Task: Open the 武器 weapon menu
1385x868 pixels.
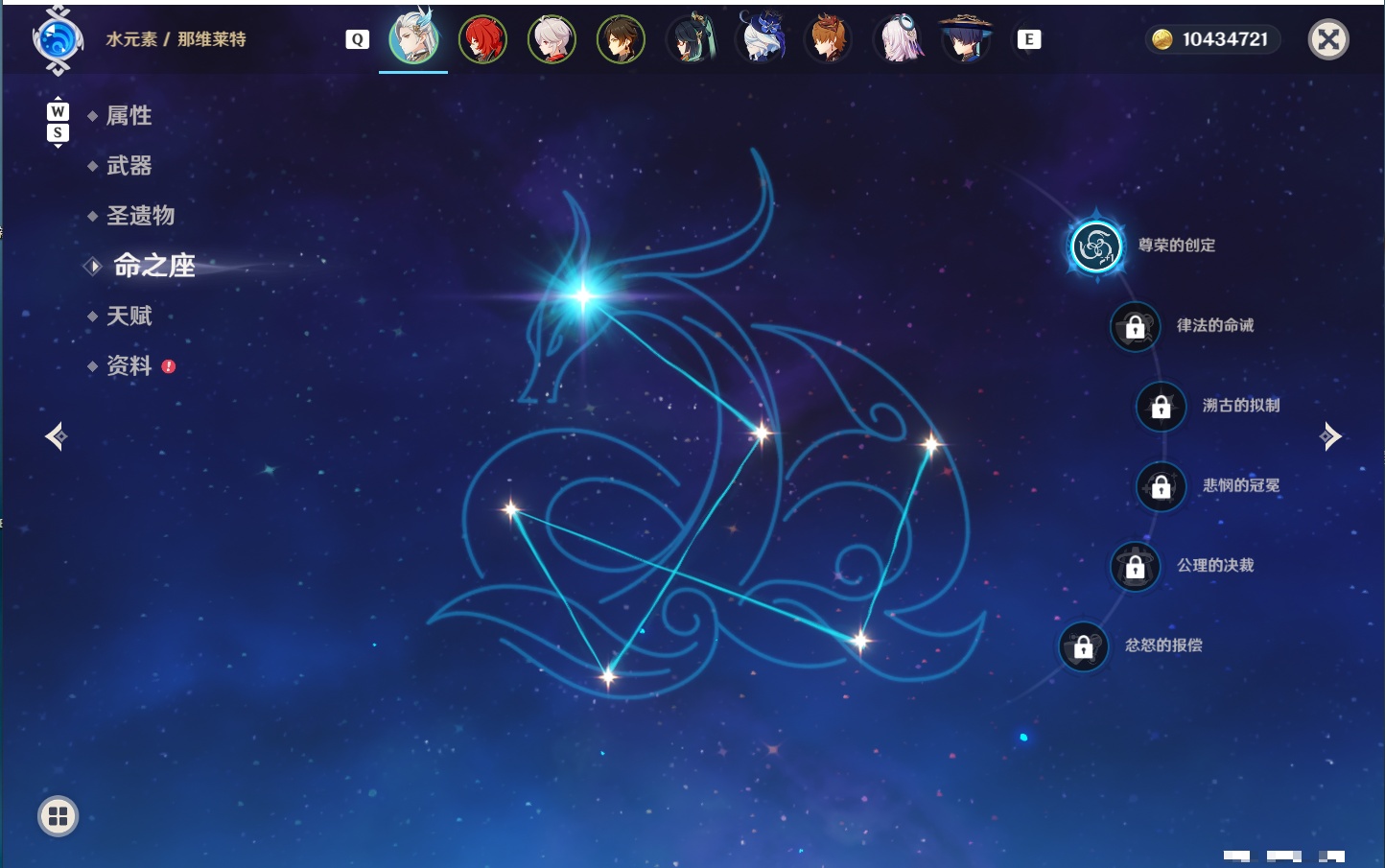Action: coord(129,166)
